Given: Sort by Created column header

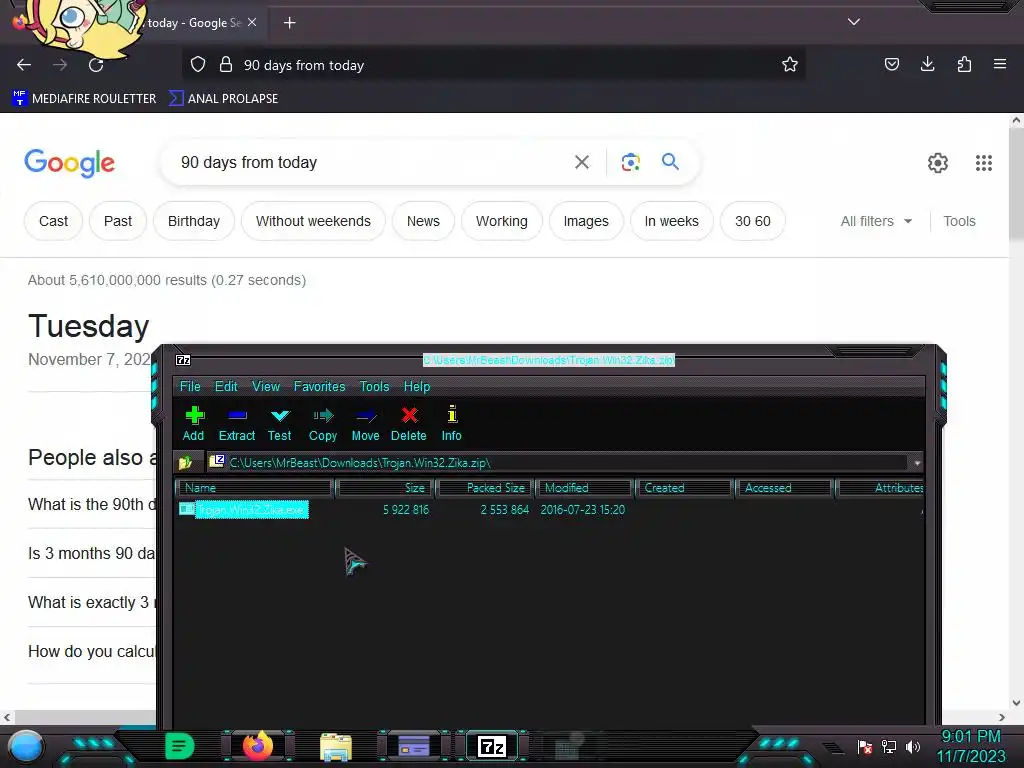Looking at the screenshot, I should click(x=684, y=488).
